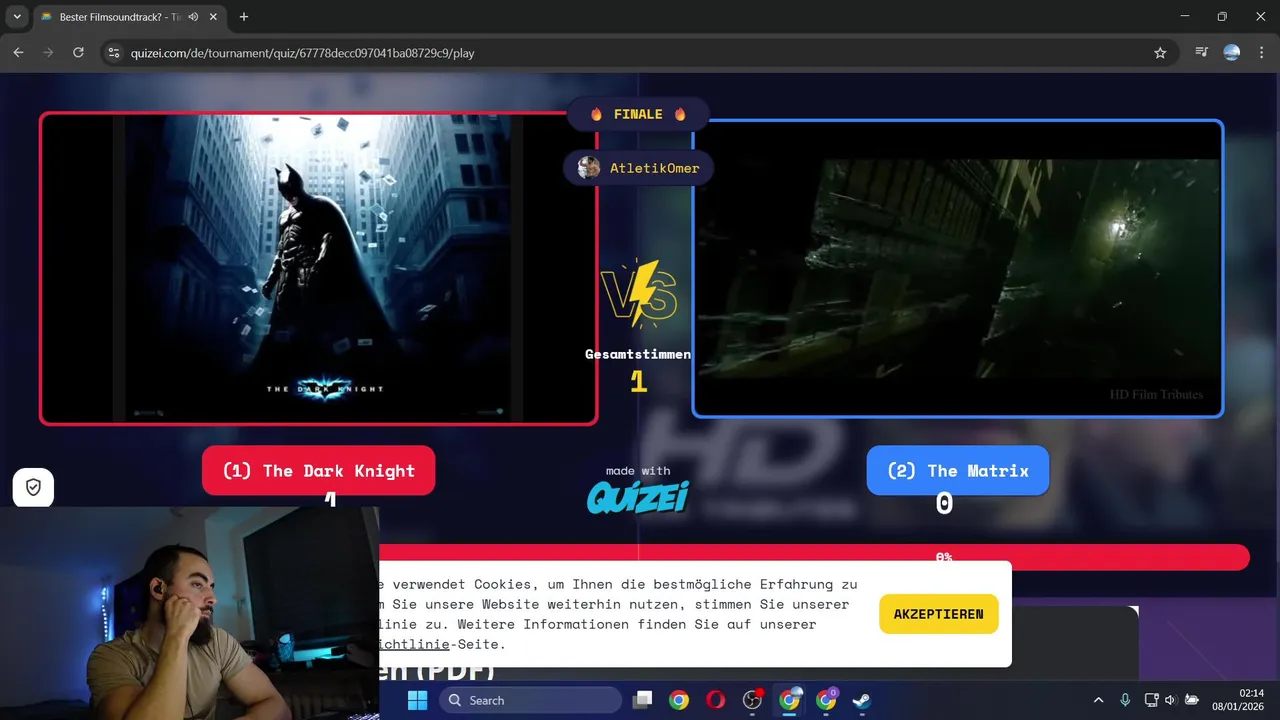Bookmark this page with the star icon

pyautogui.click(x=1160, y=53)
